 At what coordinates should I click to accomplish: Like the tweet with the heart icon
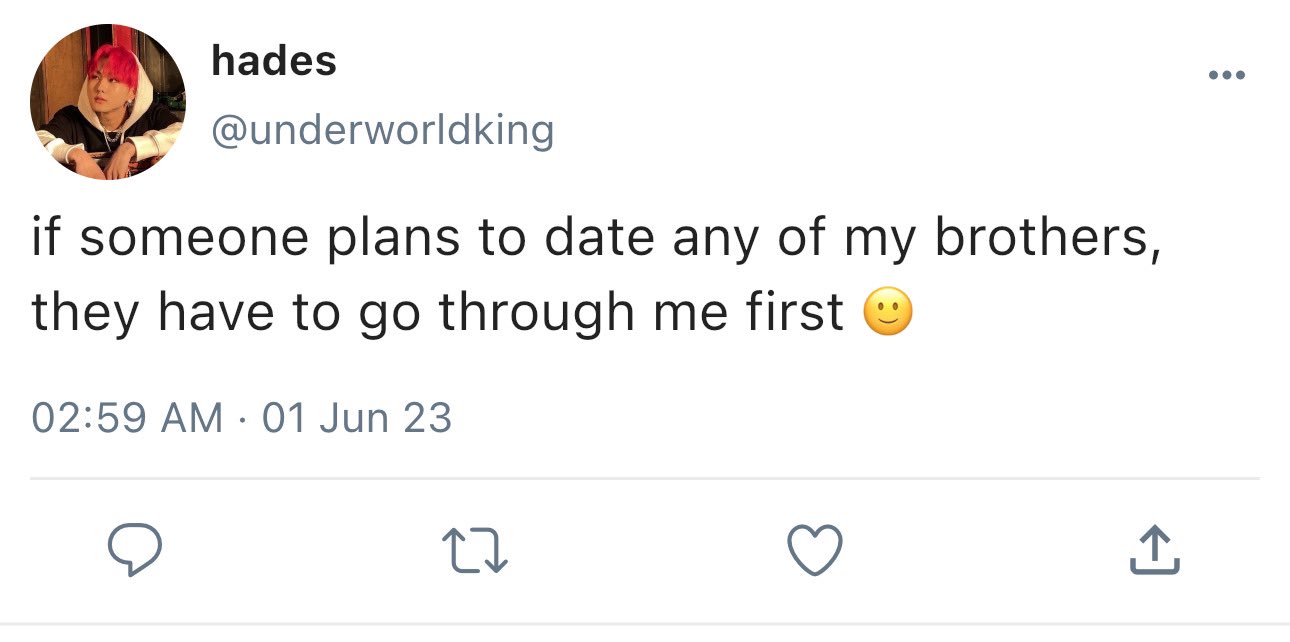click(816, 551)
